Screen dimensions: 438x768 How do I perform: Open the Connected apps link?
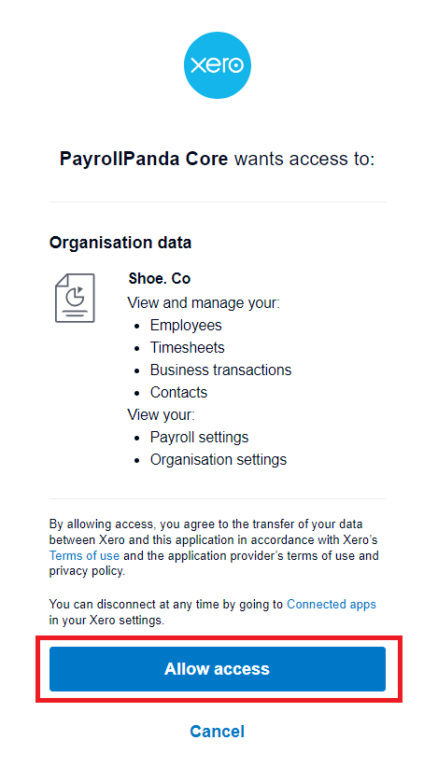(331, 604)
